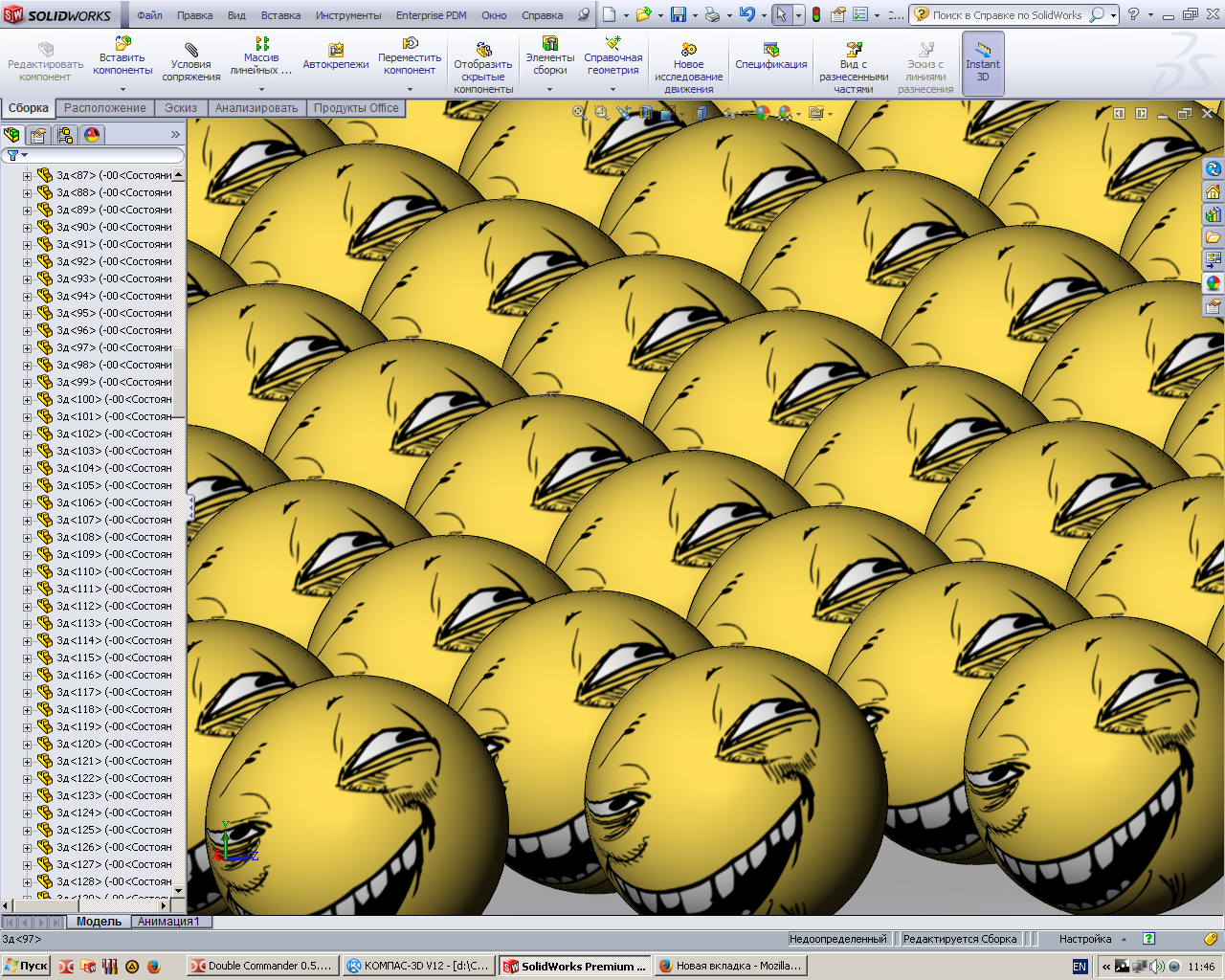The image size is (1225, 980).
Task: Click the Rebuild traffic light icon
Action: point(816,15)
